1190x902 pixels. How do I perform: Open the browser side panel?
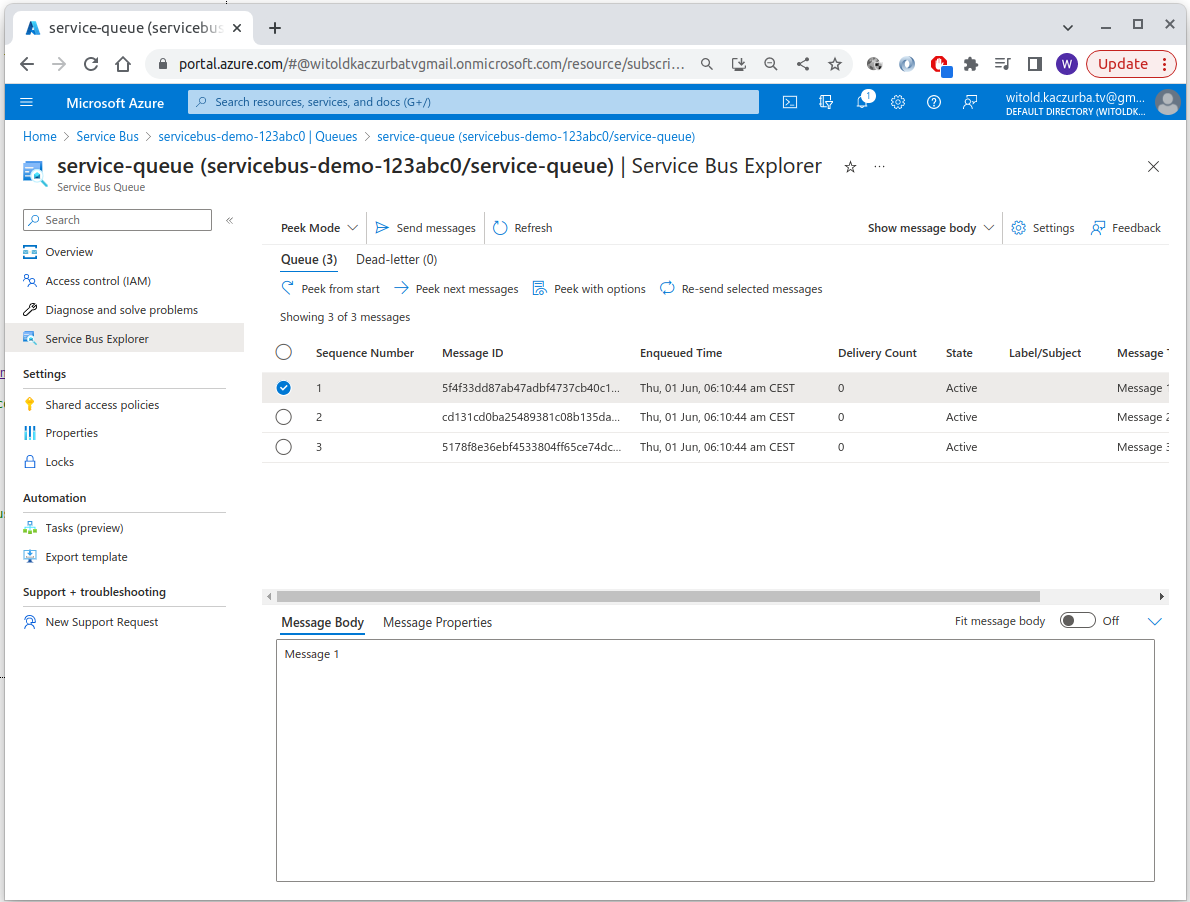[x=1034, y=64]
